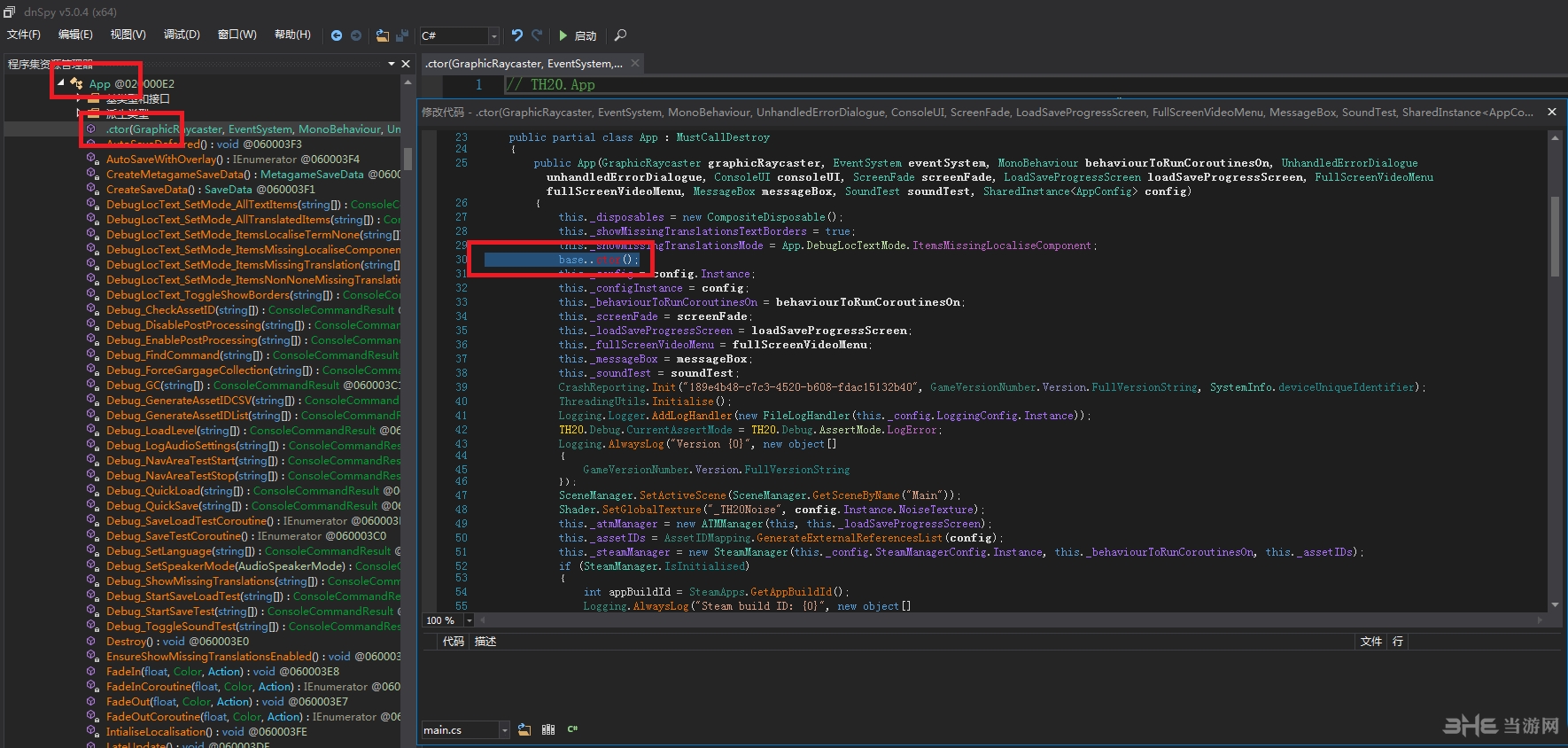Image resolution: width=1568 pixels, height=748 pixels.
Task: Click the add-file folder icon beside main.cs
Action: pos(524,729)
